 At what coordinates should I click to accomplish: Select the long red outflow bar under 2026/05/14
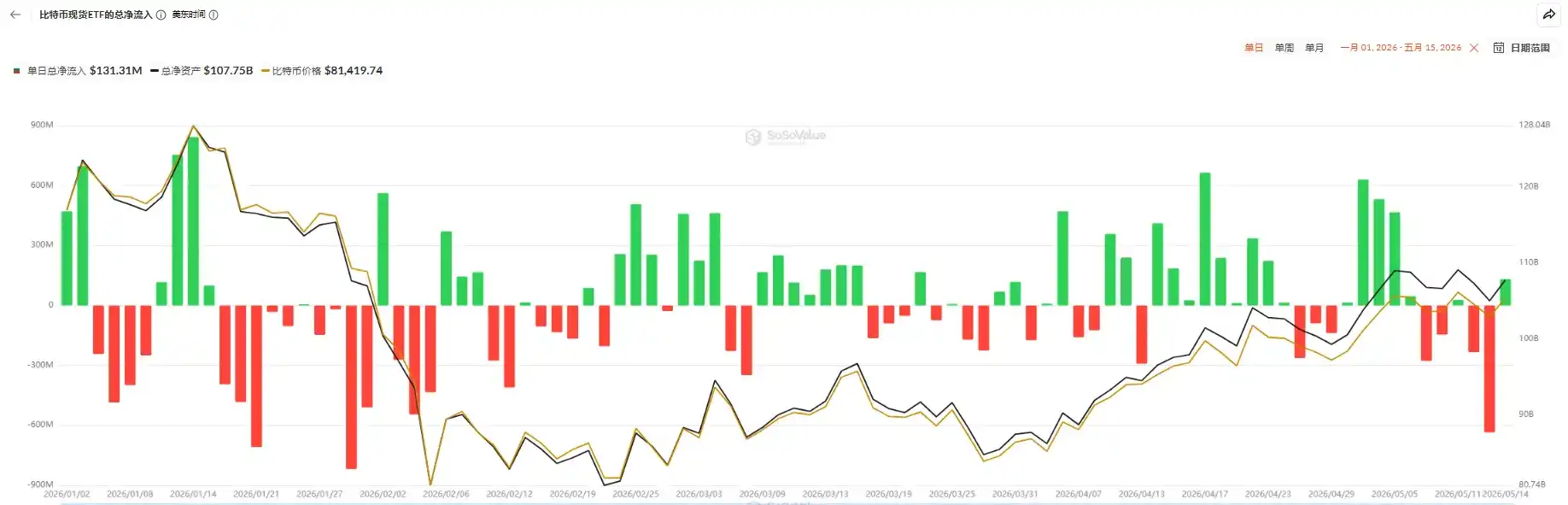[1489, 368]
